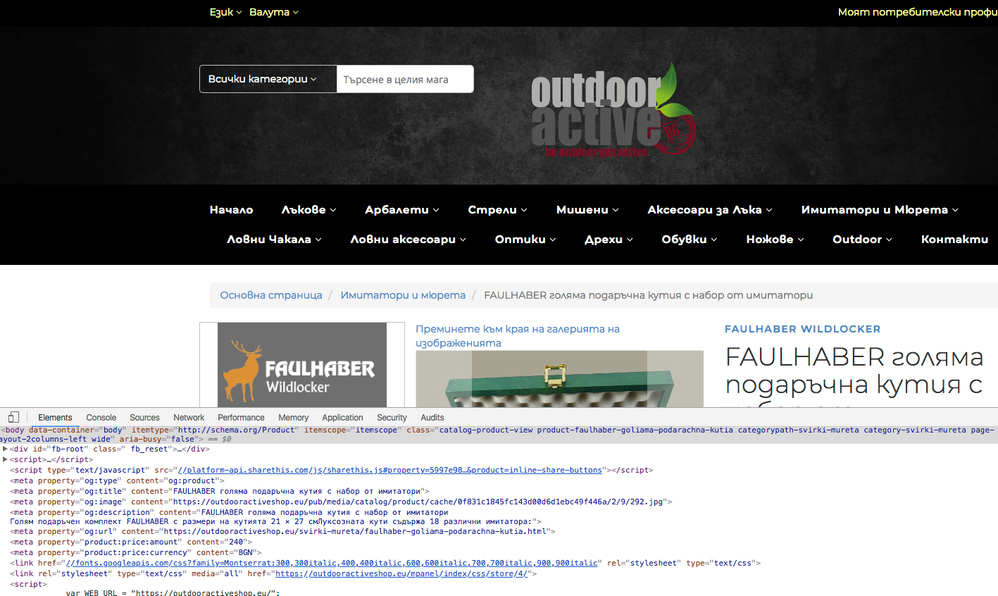The width and height of the screenshot is (998, 596).
Task: Switch to the Security DevTools tab
Action: click(x=391, y=418)
